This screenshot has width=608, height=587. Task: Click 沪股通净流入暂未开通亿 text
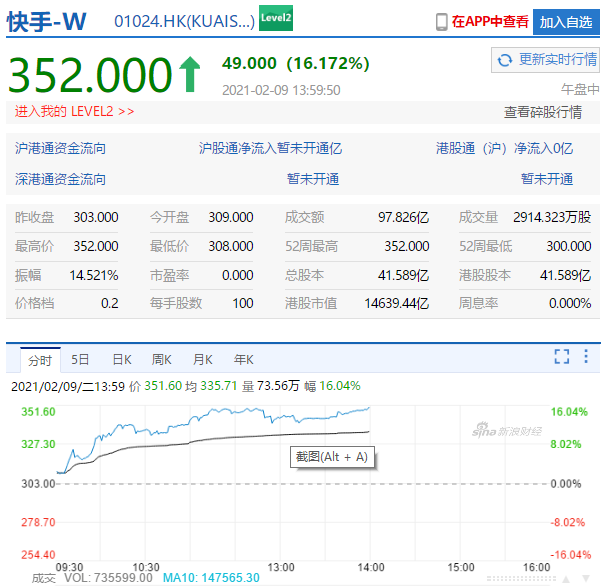click(270, 148)
